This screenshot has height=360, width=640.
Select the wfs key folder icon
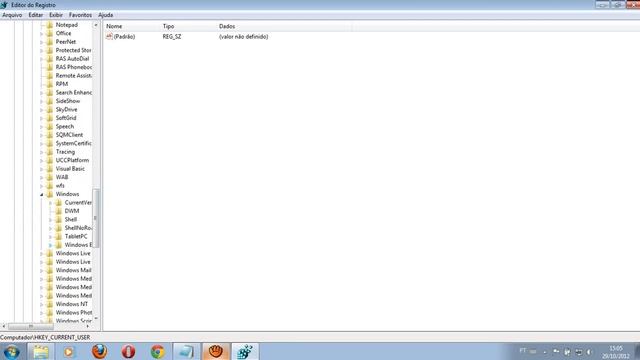pos(50,186)
